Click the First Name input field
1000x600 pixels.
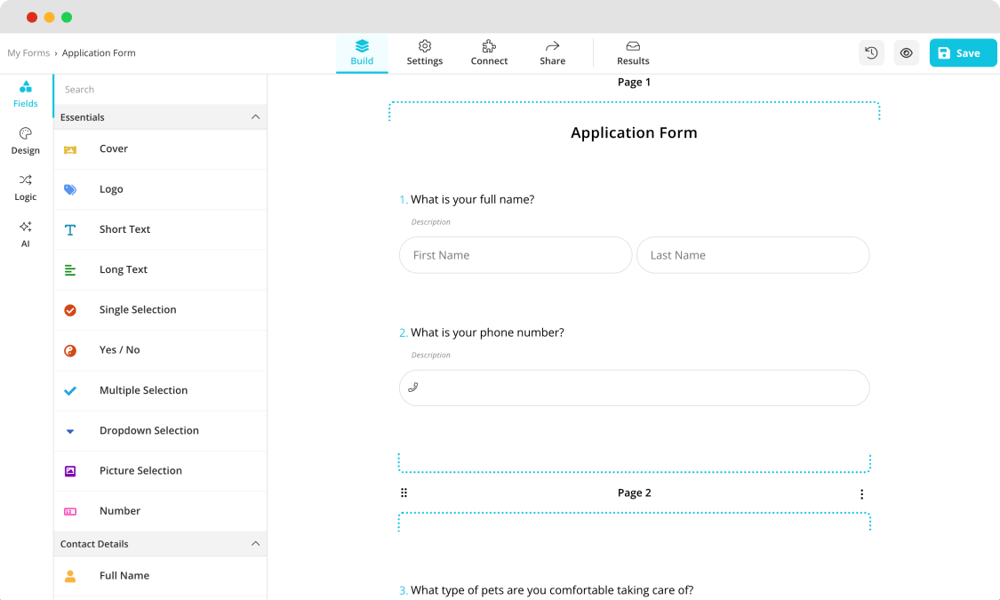tap(515, 255)
